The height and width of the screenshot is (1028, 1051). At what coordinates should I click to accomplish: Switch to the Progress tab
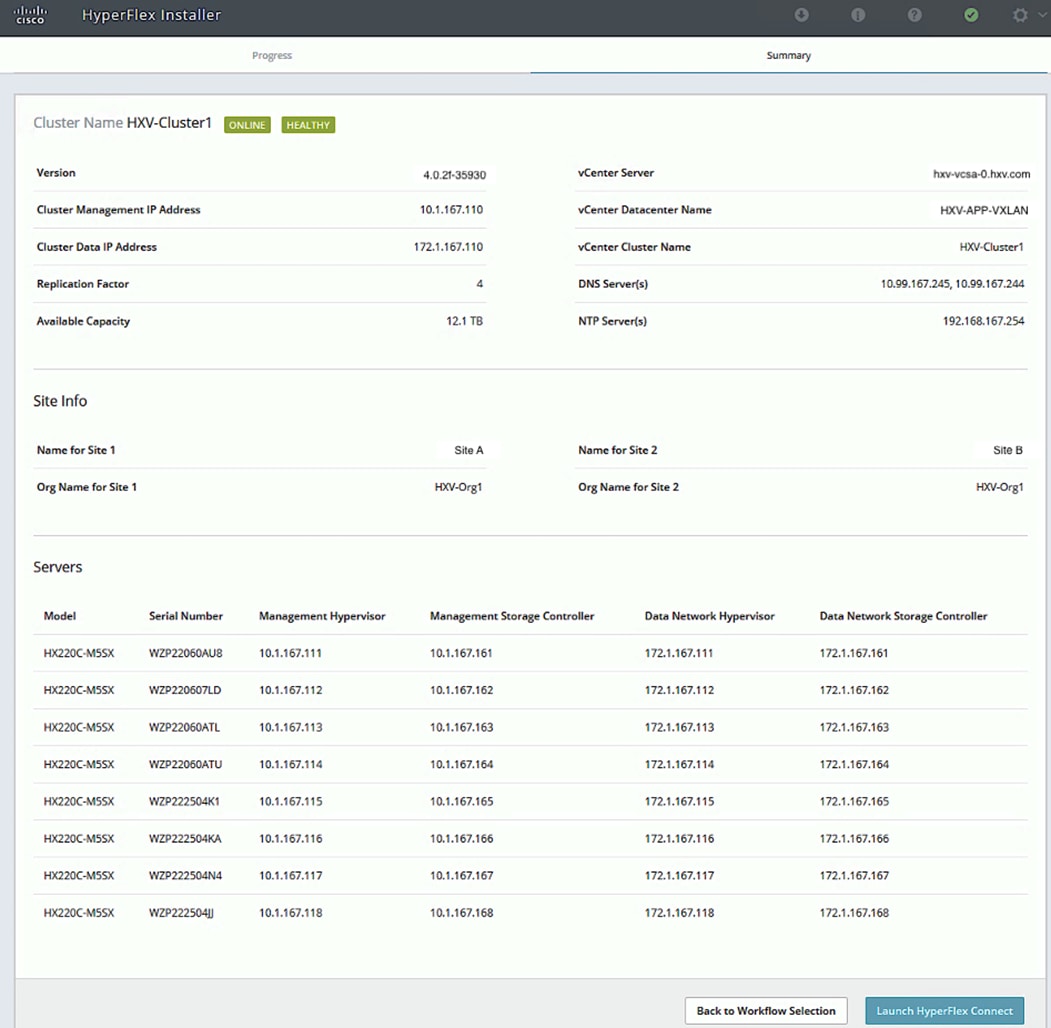pyautogui.click(x=272, y=56)
